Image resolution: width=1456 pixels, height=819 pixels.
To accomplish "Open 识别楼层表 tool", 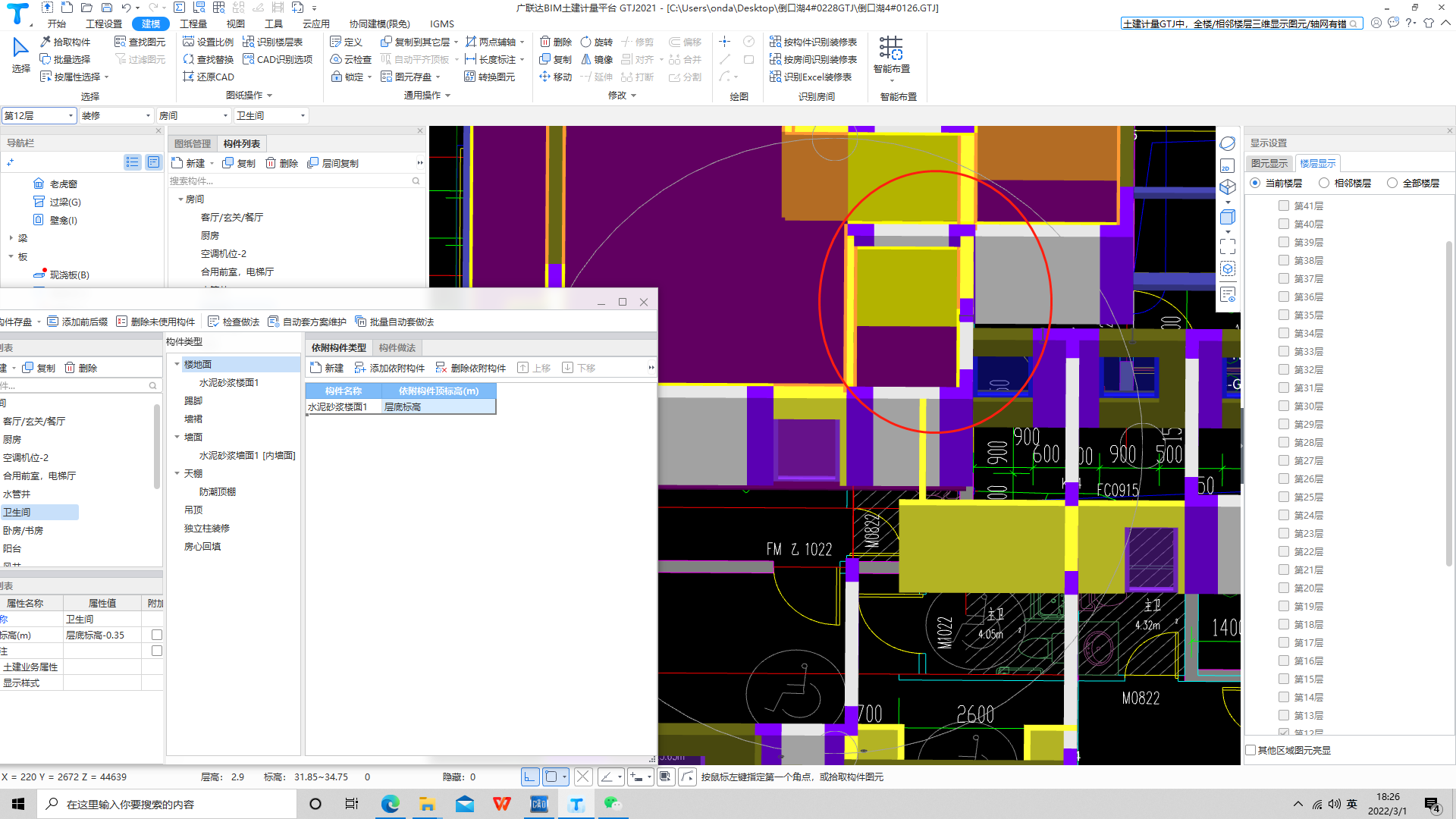I will point(272,42).
